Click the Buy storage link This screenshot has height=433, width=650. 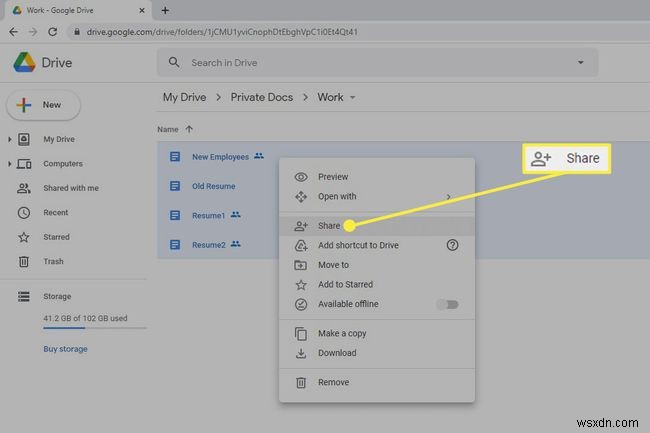pyautogui.click(x=65, y=349)
